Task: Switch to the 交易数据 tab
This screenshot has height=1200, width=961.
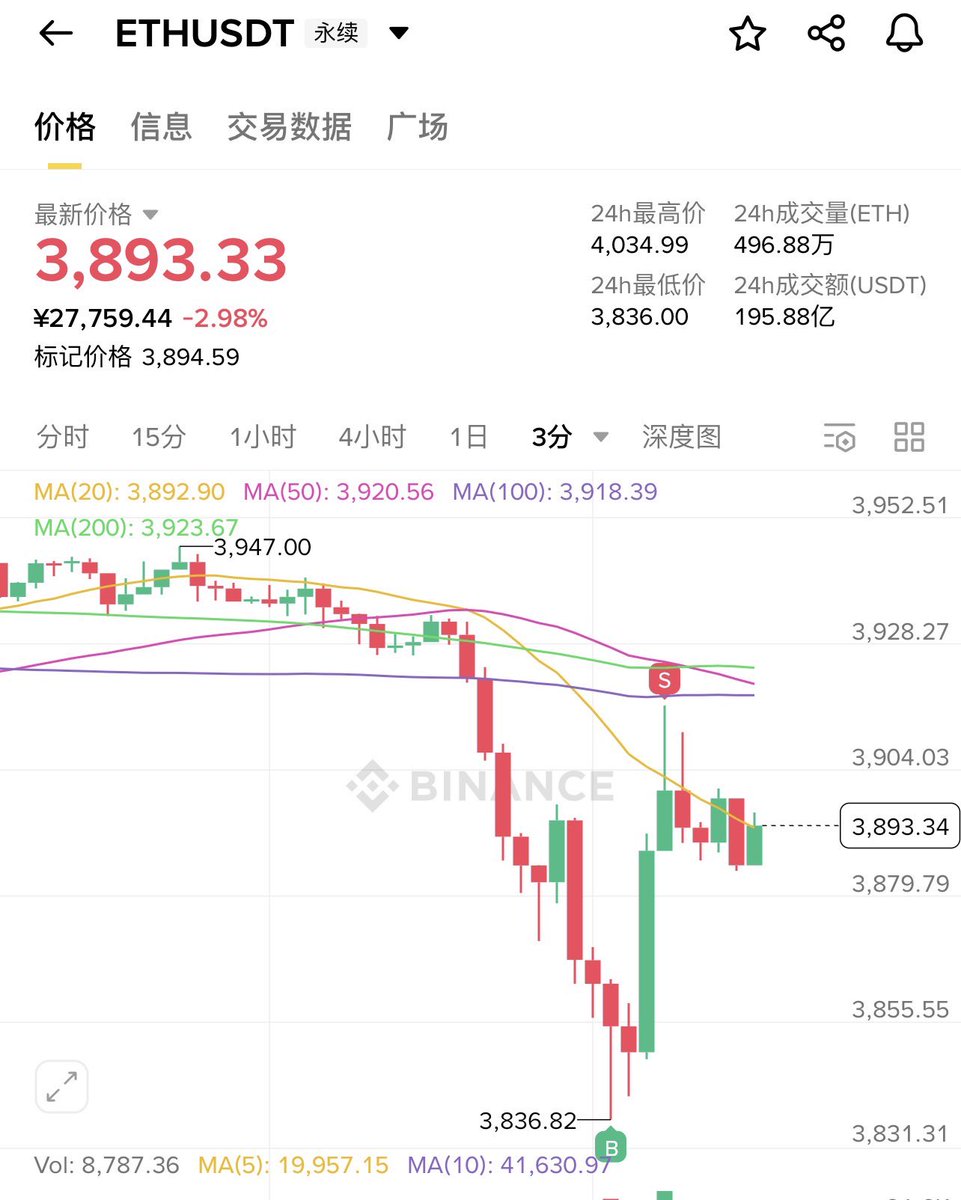Action: point(289,127)
